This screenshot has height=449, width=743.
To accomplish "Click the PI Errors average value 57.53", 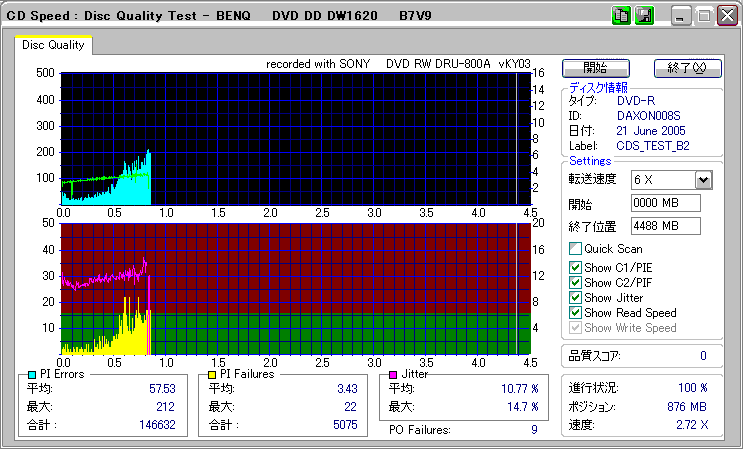I will coord(162,389).
